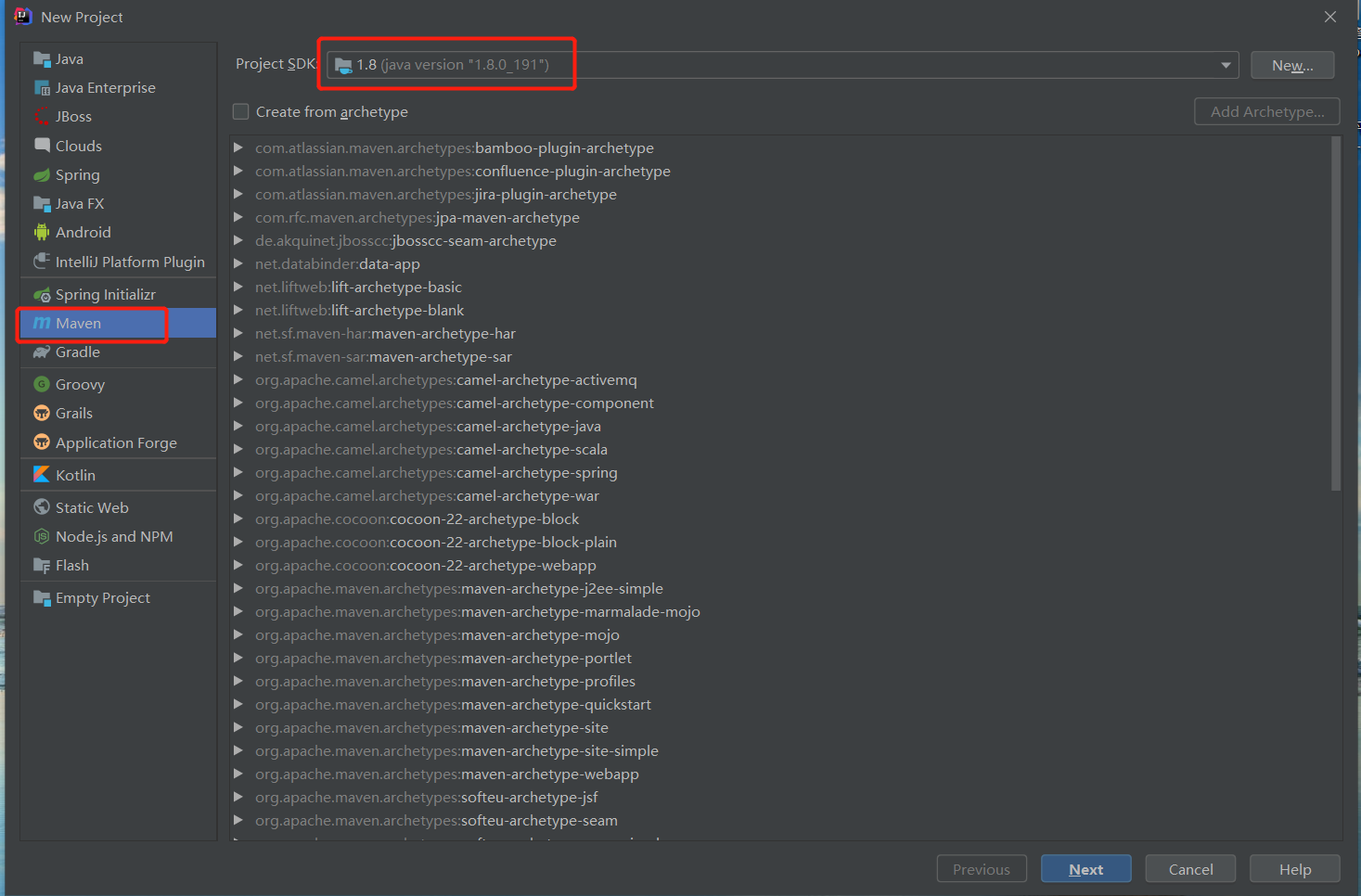The image size is (1361, 896).
Task: Click the Spring leaf icon
Action: 42,175
